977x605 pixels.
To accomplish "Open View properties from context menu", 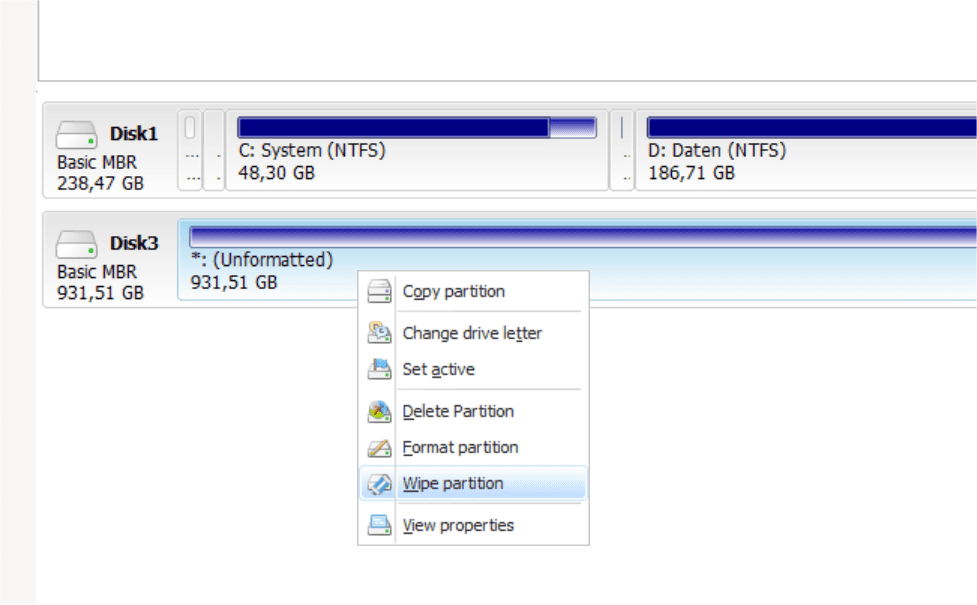I will coord(473,526).
